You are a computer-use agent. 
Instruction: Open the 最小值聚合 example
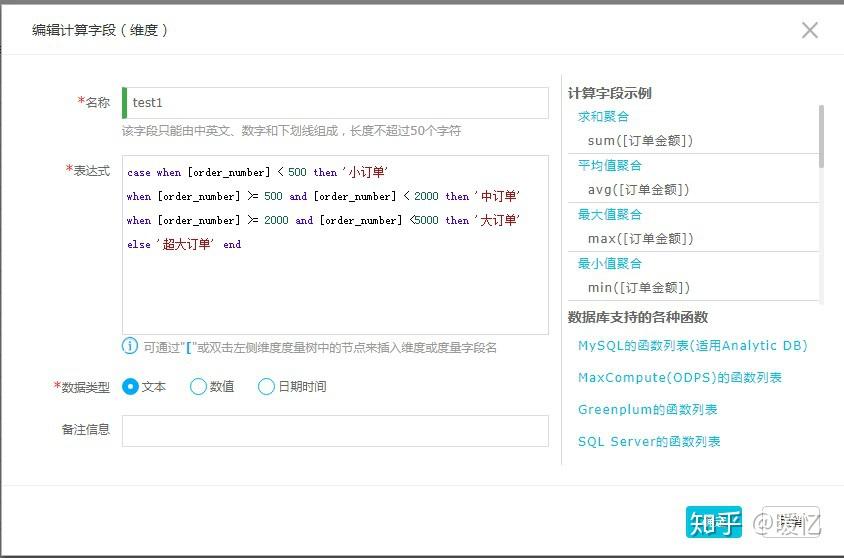[x=610, y=263]
